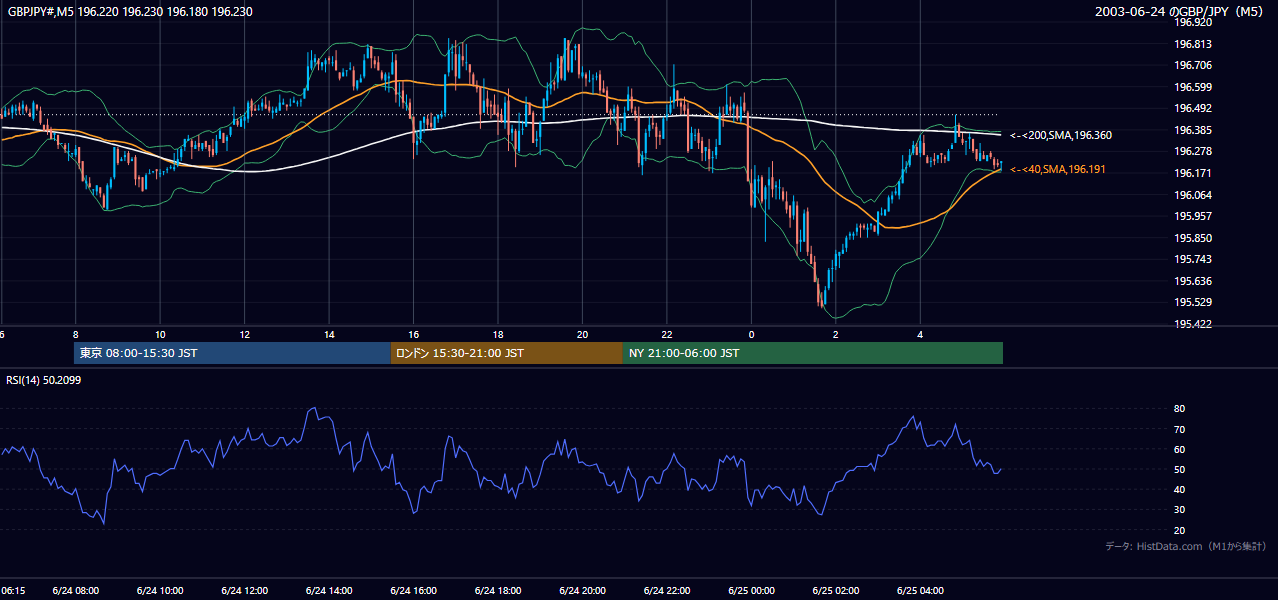
Task: Click the 6/24 16:00 bottom axis label
Action: click(414, 591)
